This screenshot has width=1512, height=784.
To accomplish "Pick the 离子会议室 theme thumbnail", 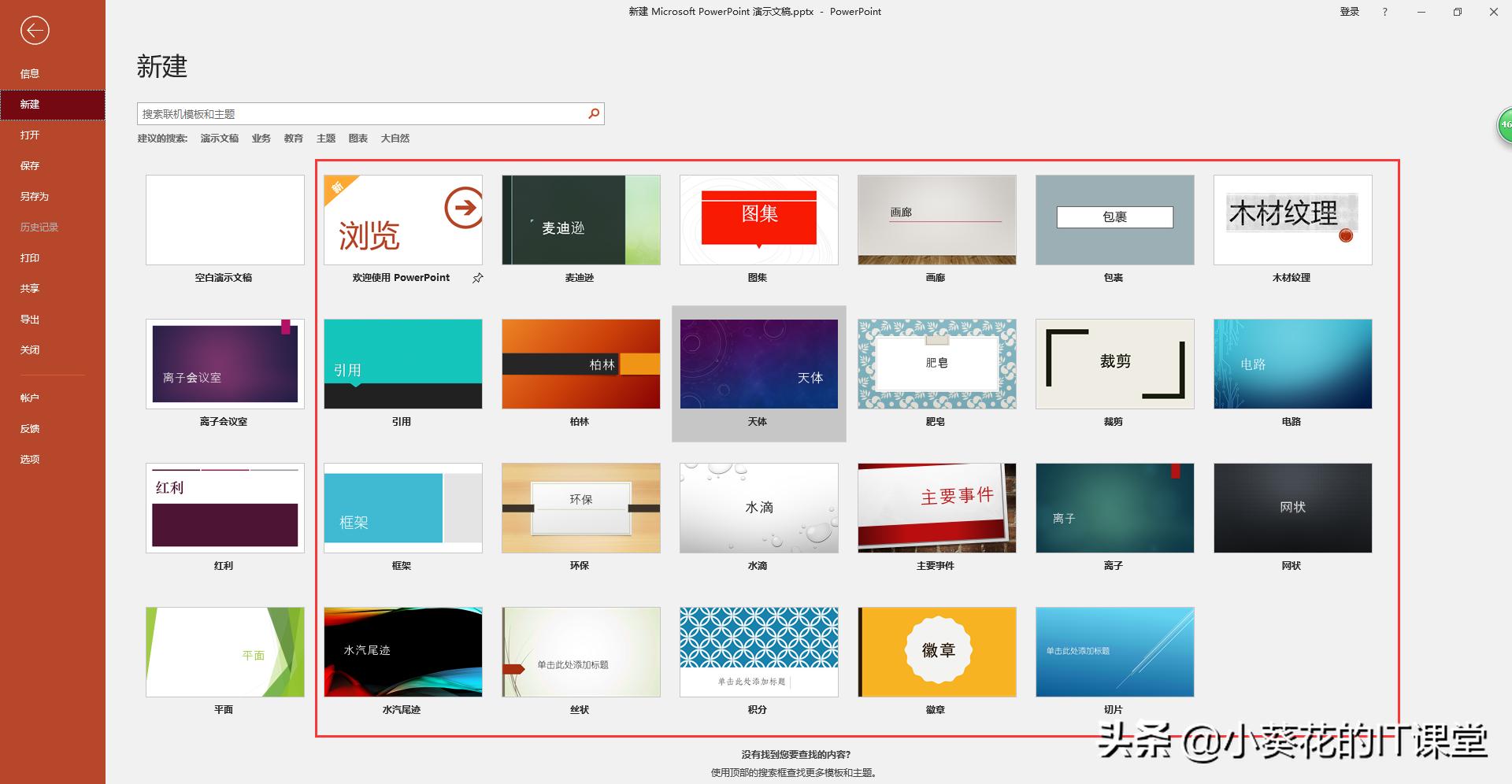I will coord(225,364).
